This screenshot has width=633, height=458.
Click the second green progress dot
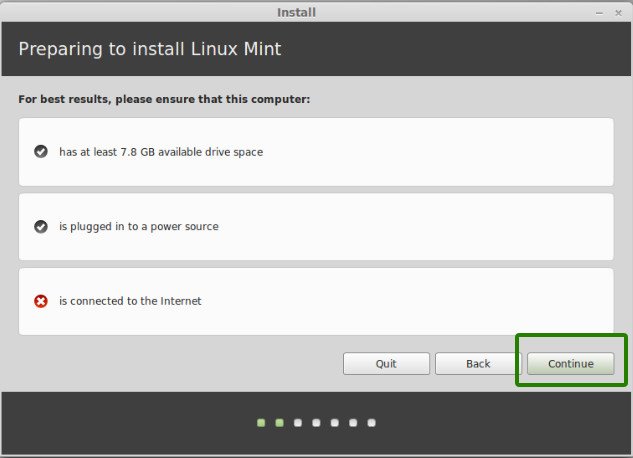click(279, 423)
